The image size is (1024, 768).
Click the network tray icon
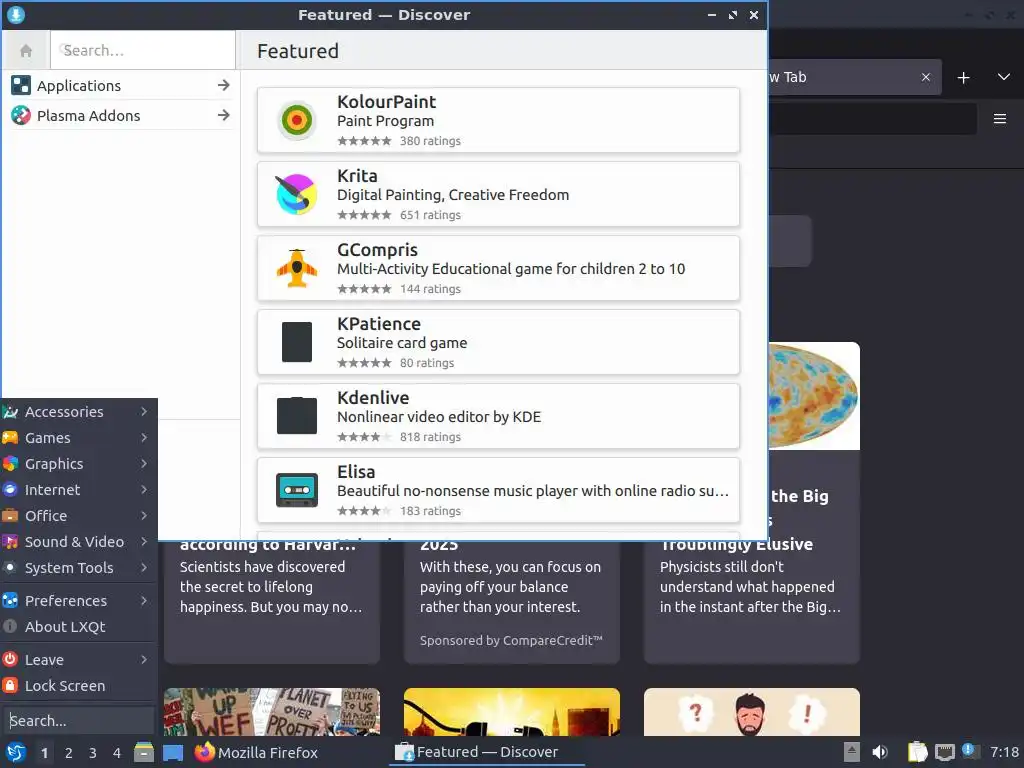pos(944,752)
